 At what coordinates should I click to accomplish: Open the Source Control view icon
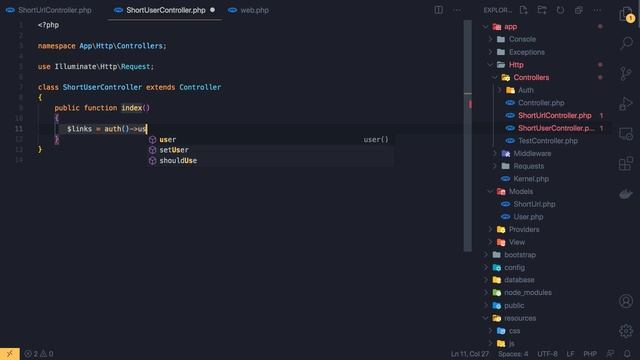tap(625, 73)
